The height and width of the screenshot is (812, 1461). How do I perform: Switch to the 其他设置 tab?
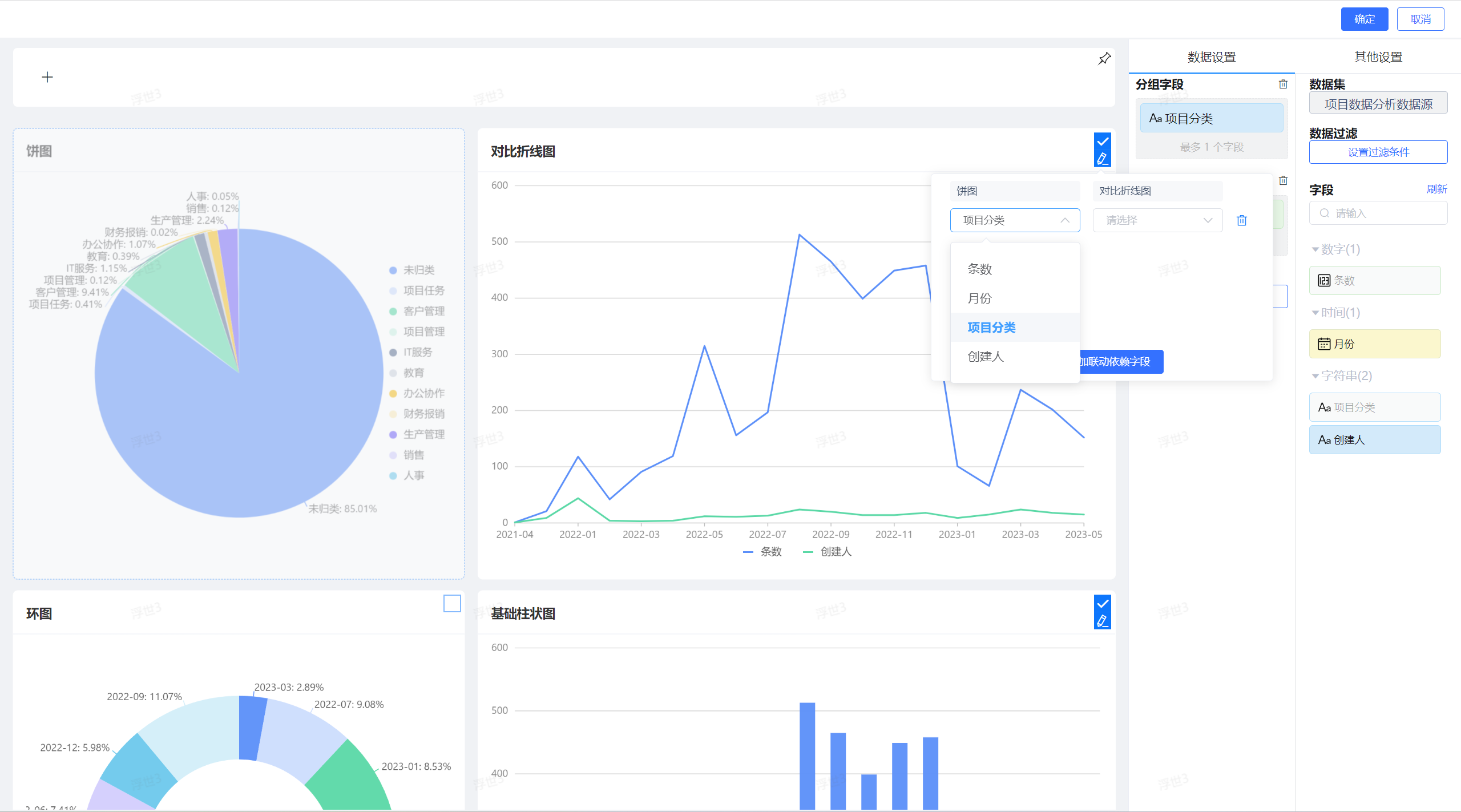coord(1378,57)
